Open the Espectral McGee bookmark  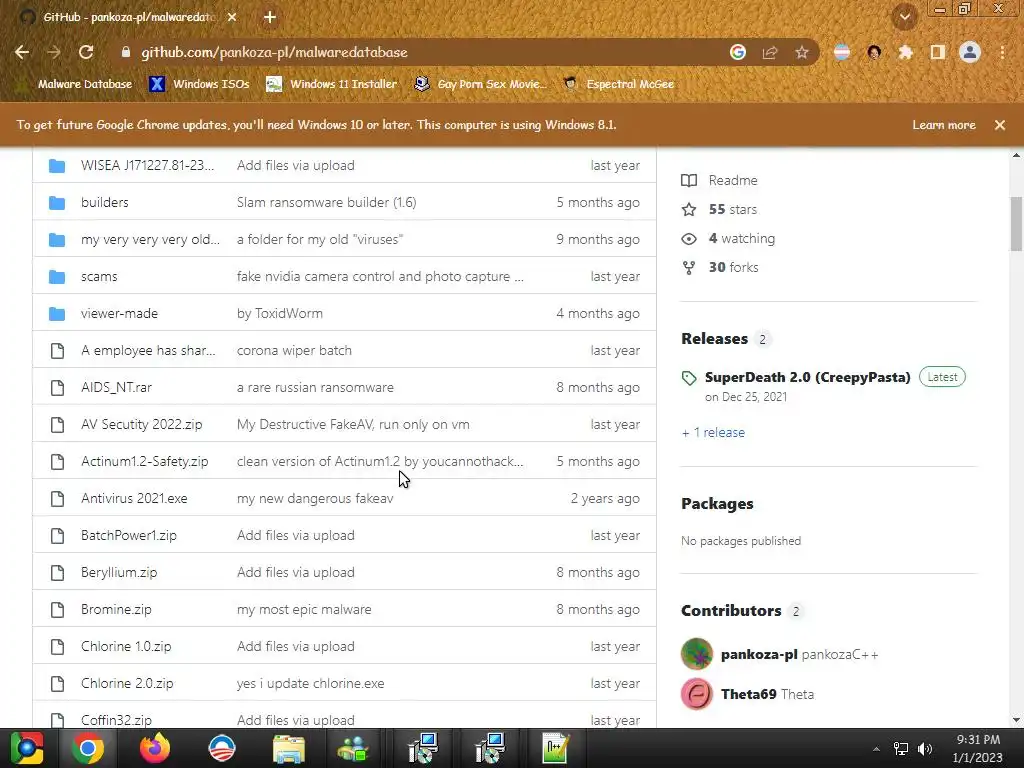pyautogui.click(x=619, y=84)
